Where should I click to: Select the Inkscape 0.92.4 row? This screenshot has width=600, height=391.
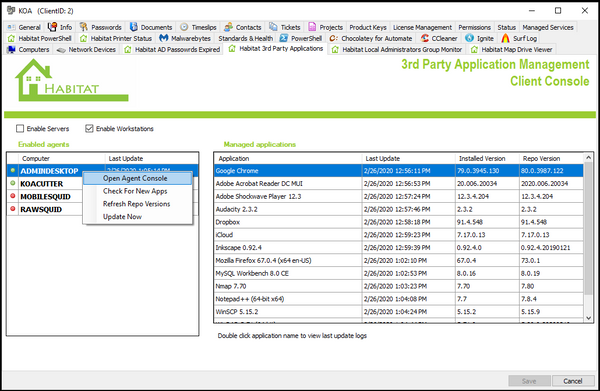coord(399,248)
